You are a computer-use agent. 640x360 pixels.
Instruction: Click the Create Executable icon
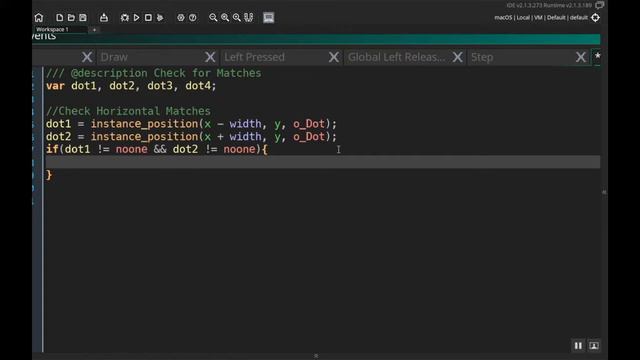point(104,18)
